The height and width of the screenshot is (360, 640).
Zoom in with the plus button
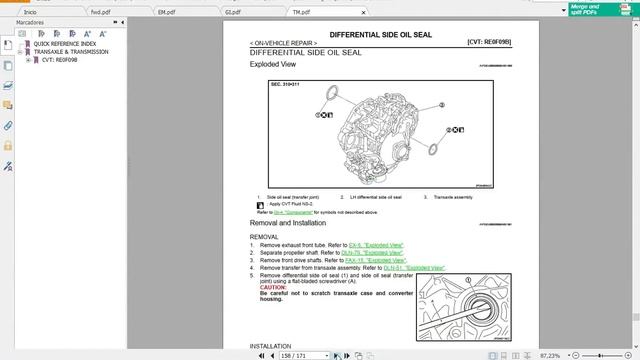[628, 356]
